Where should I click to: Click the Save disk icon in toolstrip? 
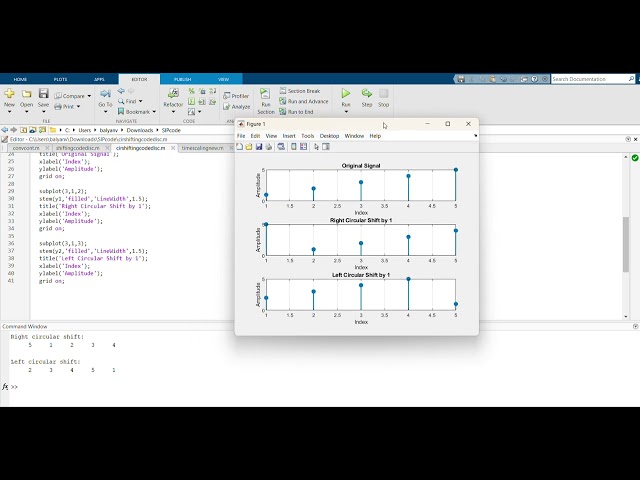pos(43,93)
